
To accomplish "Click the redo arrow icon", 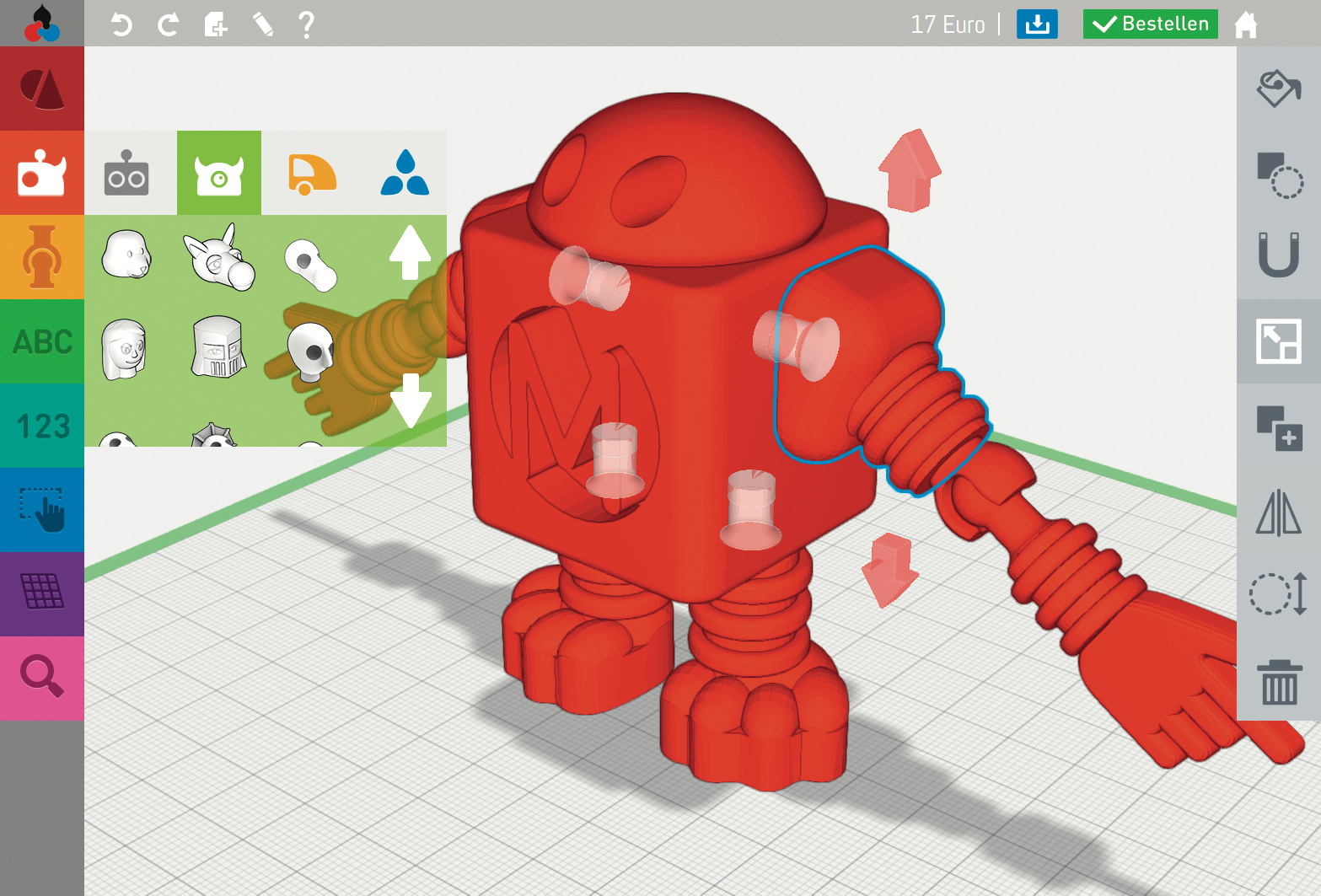I will pyautogui.click(x=169, y=24).
